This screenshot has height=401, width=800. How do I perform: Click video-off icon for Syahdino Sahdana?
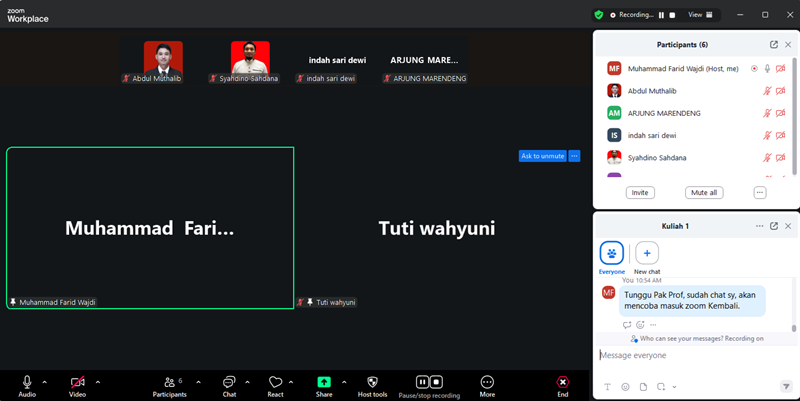[x=780, y=158]
